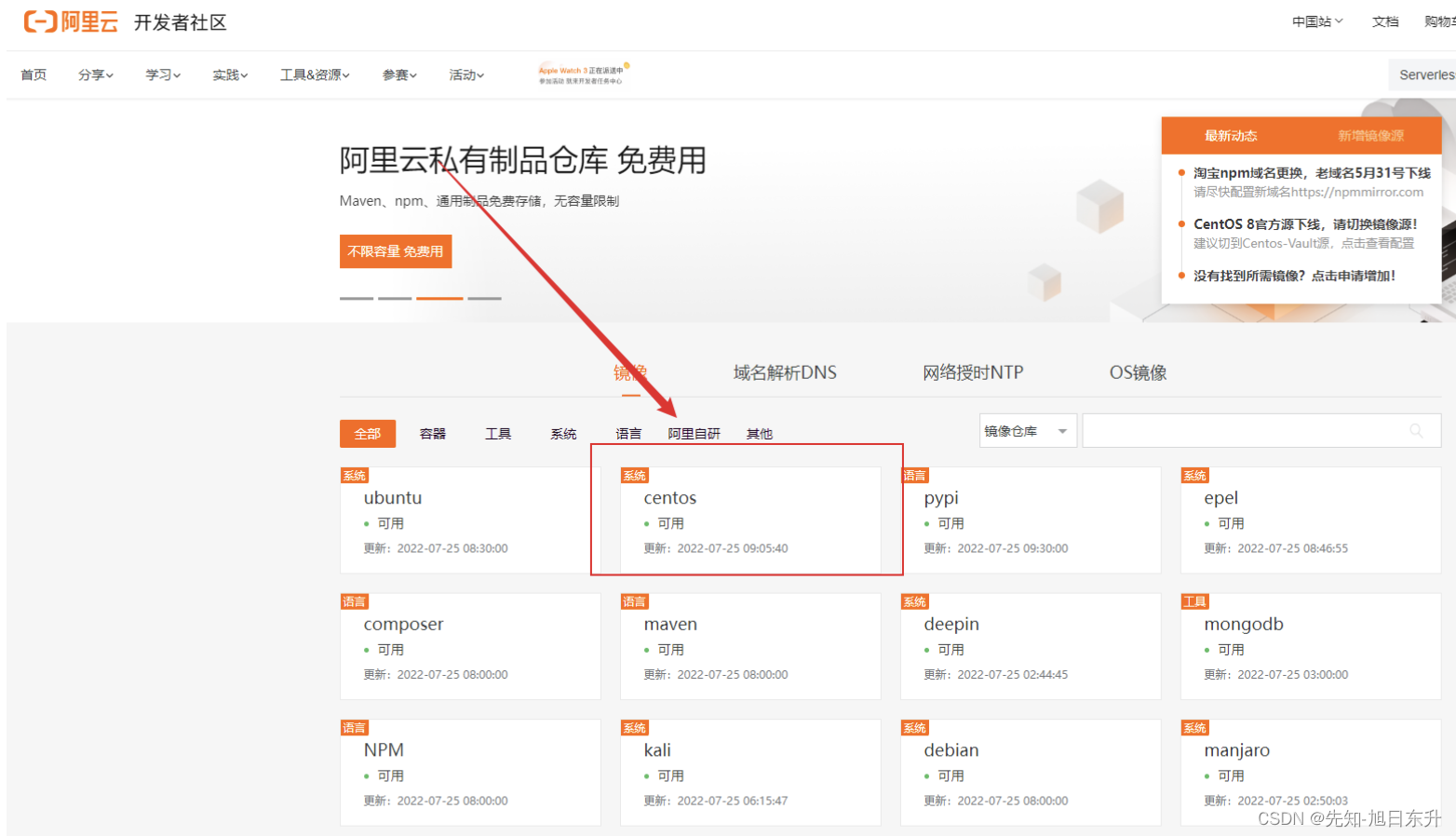Image resolution: width=1456 pixels, height=836 pixels.
Task: Expand the 活动 dropdown menu
Action: pos(466,74)
